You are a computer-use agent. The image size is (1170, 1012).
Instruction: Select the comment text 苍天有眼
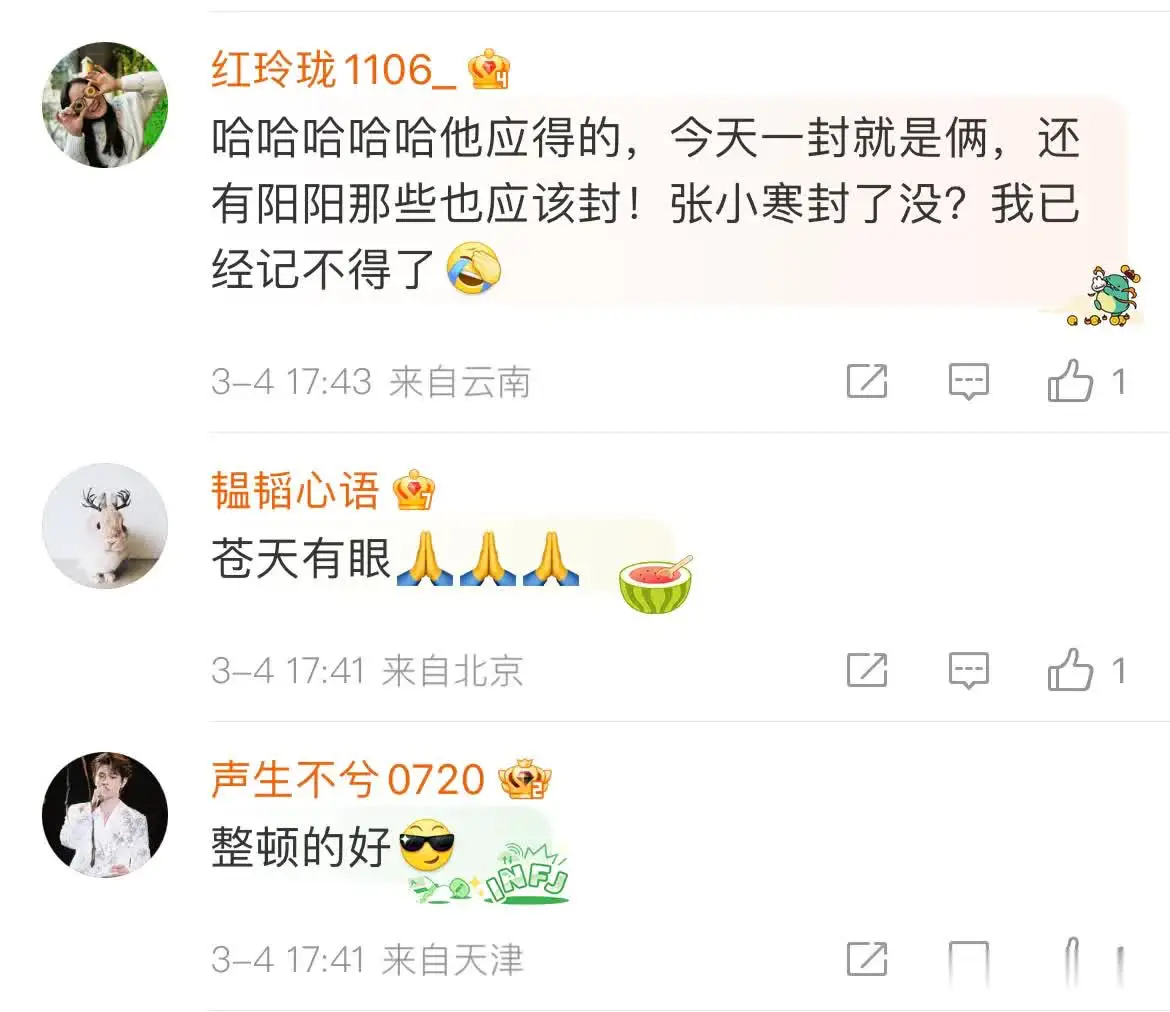point(301,558)
